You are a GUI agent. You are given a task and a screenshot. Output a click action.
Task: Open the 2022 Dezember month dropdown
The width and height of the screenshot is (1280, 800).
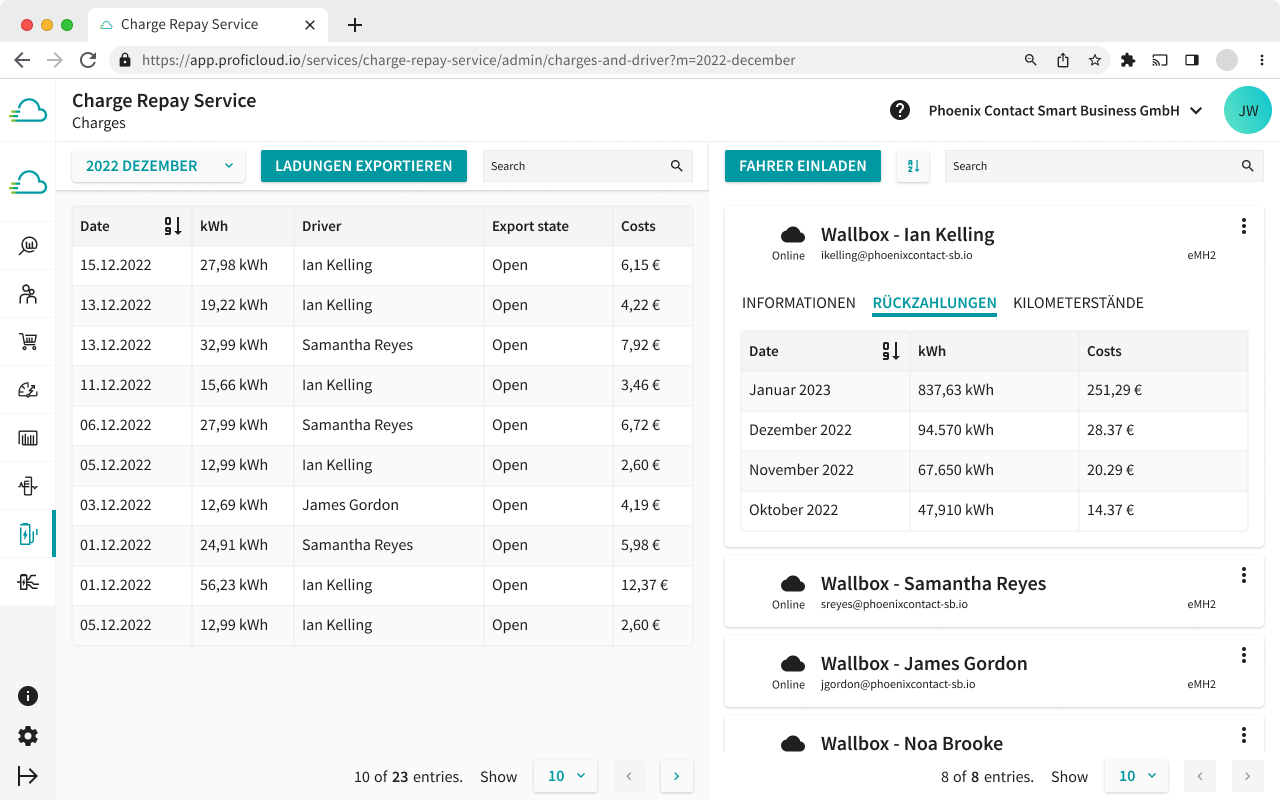[x=158, y=166]
